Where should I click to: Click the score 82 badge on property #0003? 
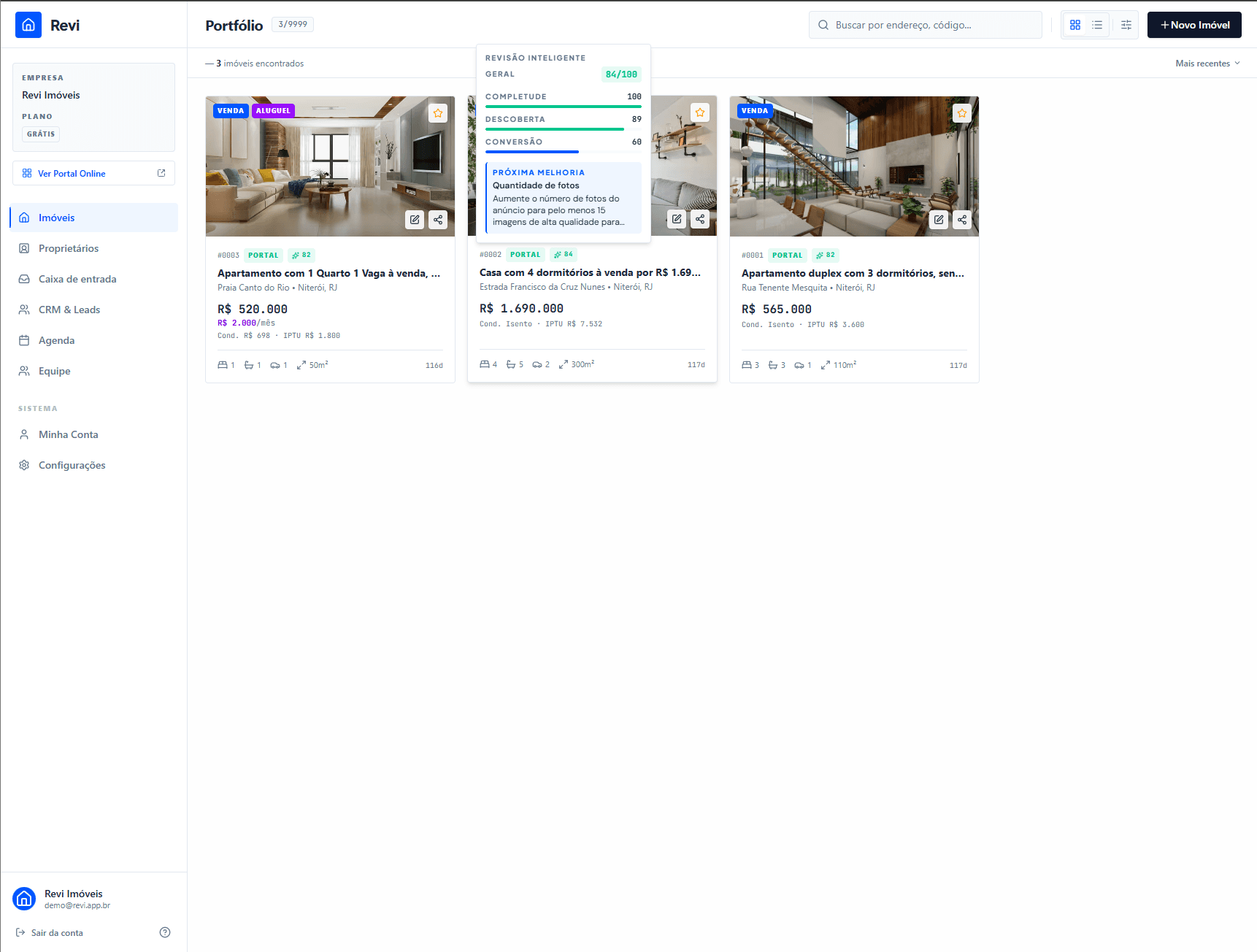(301, 256)
